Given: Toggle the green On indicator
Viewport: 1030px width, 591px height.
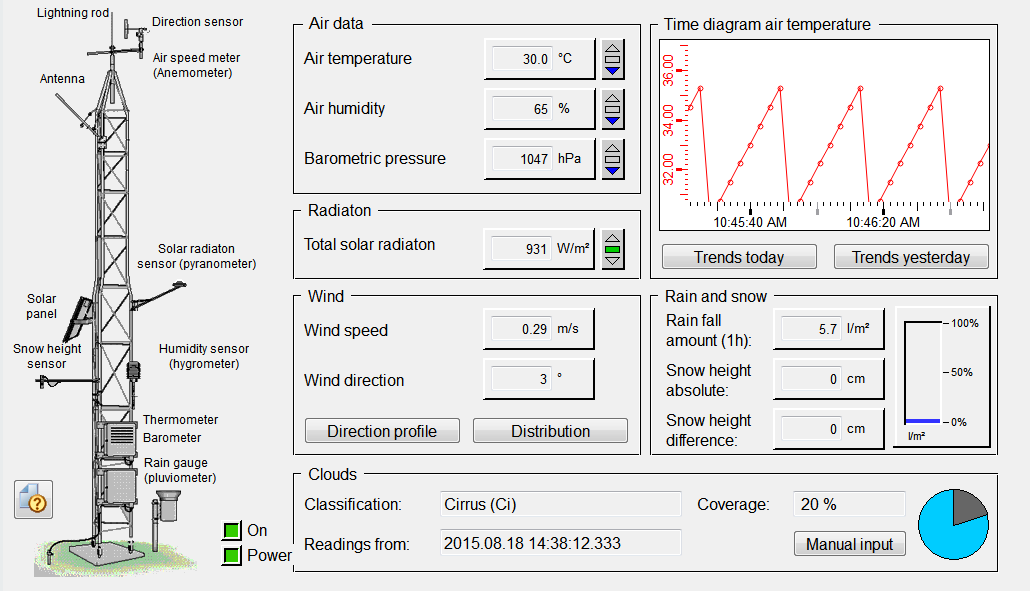Looking at the screenshot, I should [232, 531].
